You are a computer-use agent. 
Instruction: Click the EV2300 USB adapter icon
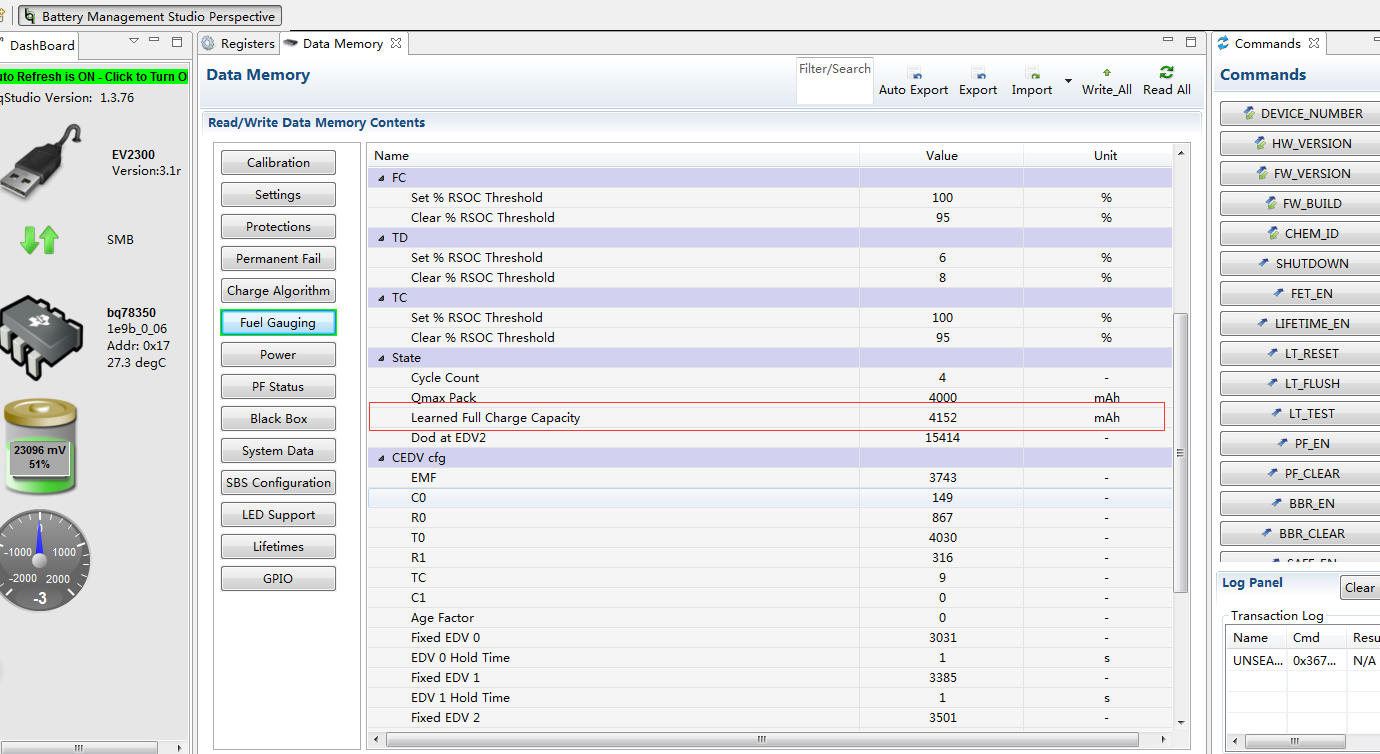click(x=43, y=162)
